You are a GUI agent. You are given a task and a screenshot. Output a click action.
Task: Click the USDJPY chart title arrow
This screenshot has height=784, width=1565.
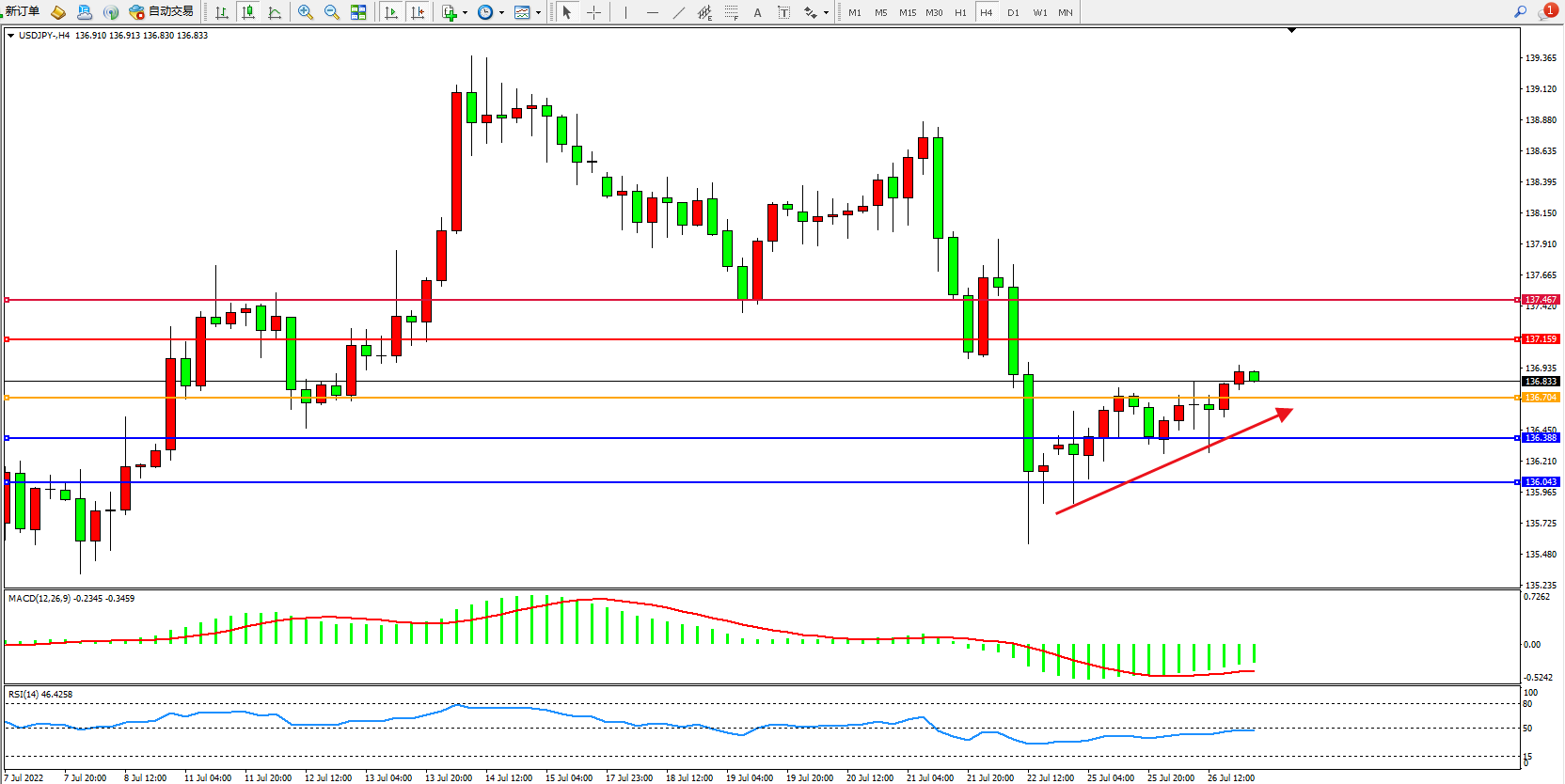click(10, 36)
